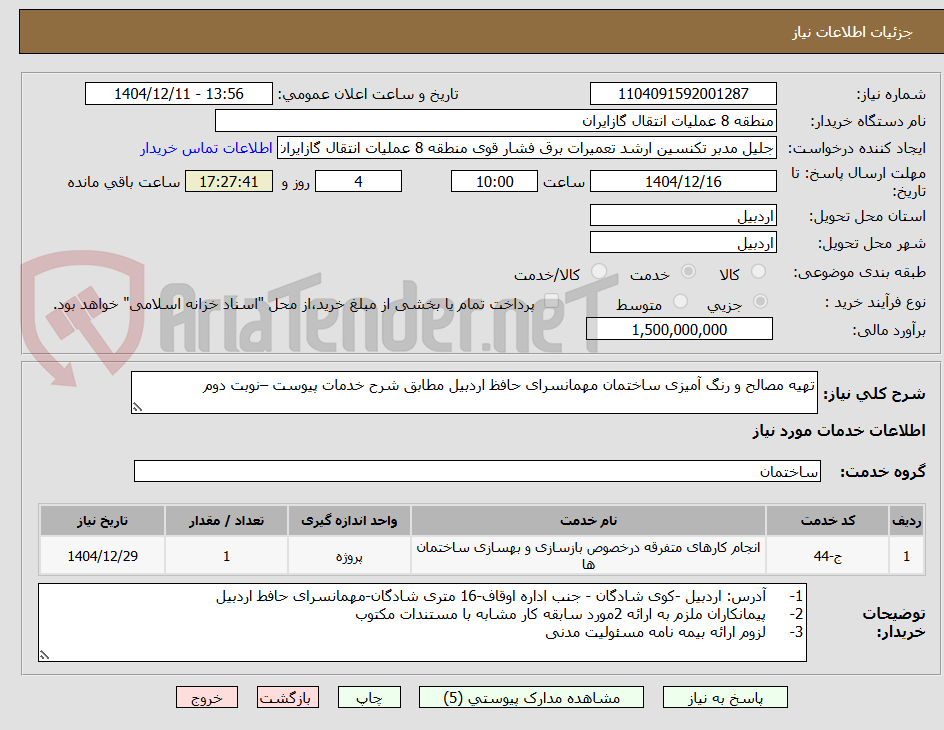
Task: Open مشاهده مدارک پیوستی (5) button
Action: (x=531, y=698)
